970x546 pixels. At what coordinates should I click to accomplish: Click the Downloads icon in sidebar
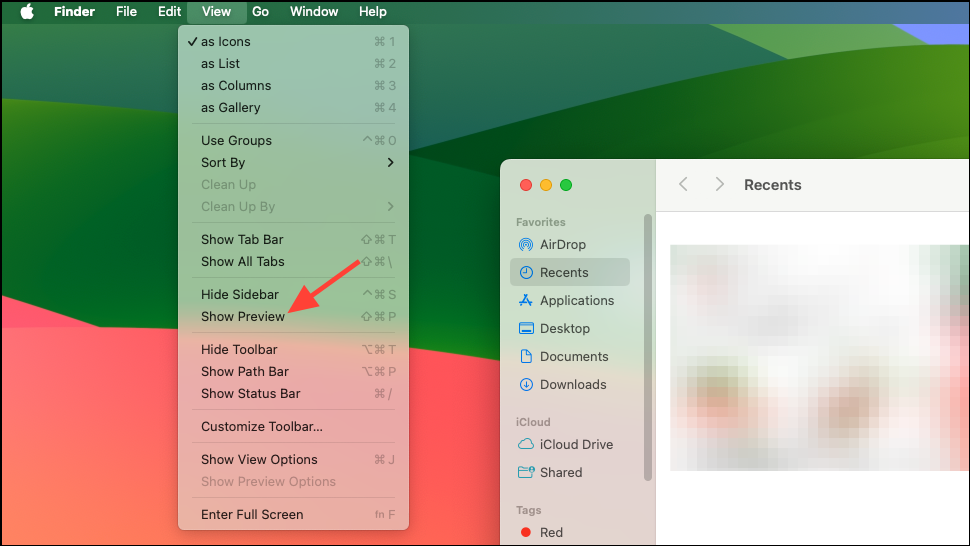526,385
